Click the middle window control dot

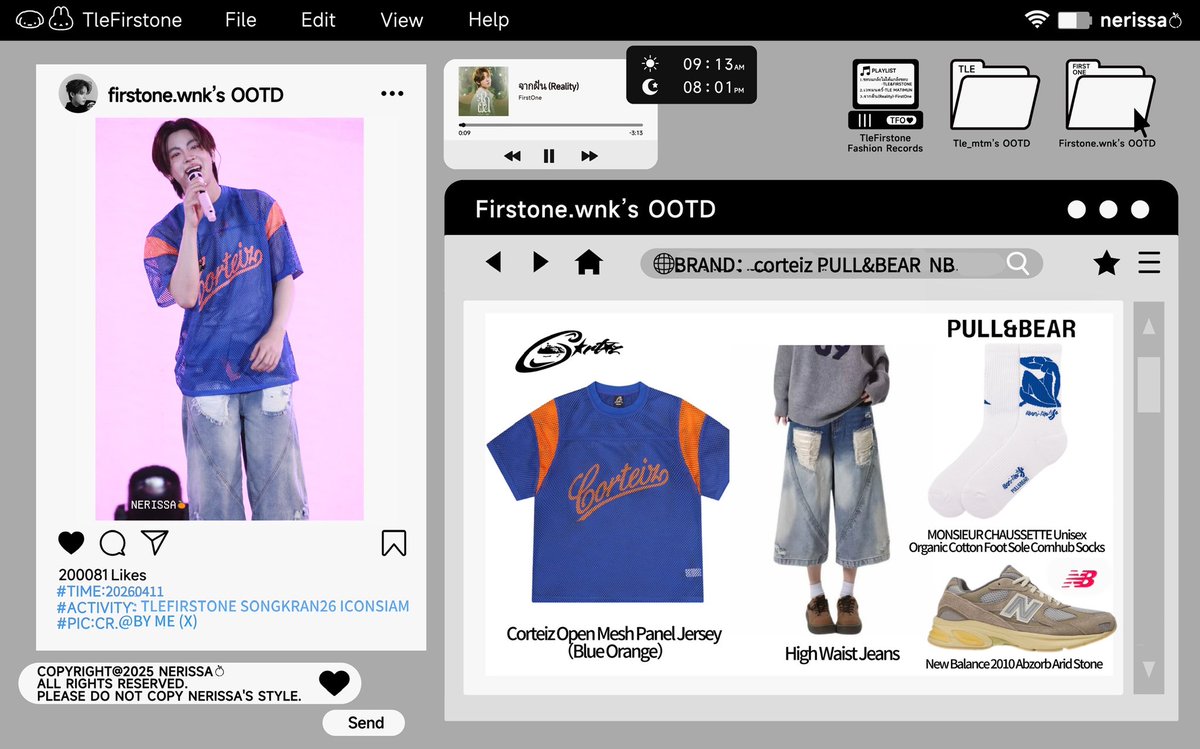point(1108,210)
